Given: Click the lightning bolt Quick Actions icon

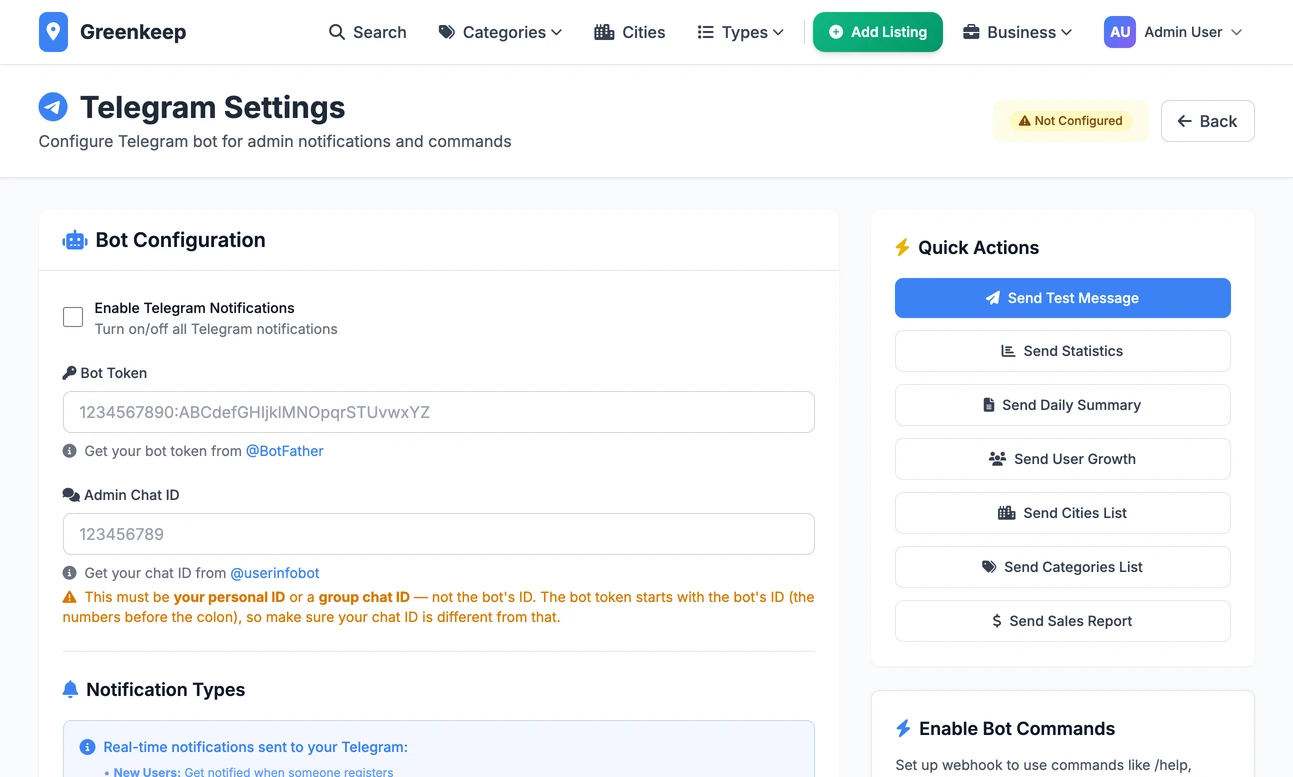Looking at the screenshot, I should (x=902, y=248).
